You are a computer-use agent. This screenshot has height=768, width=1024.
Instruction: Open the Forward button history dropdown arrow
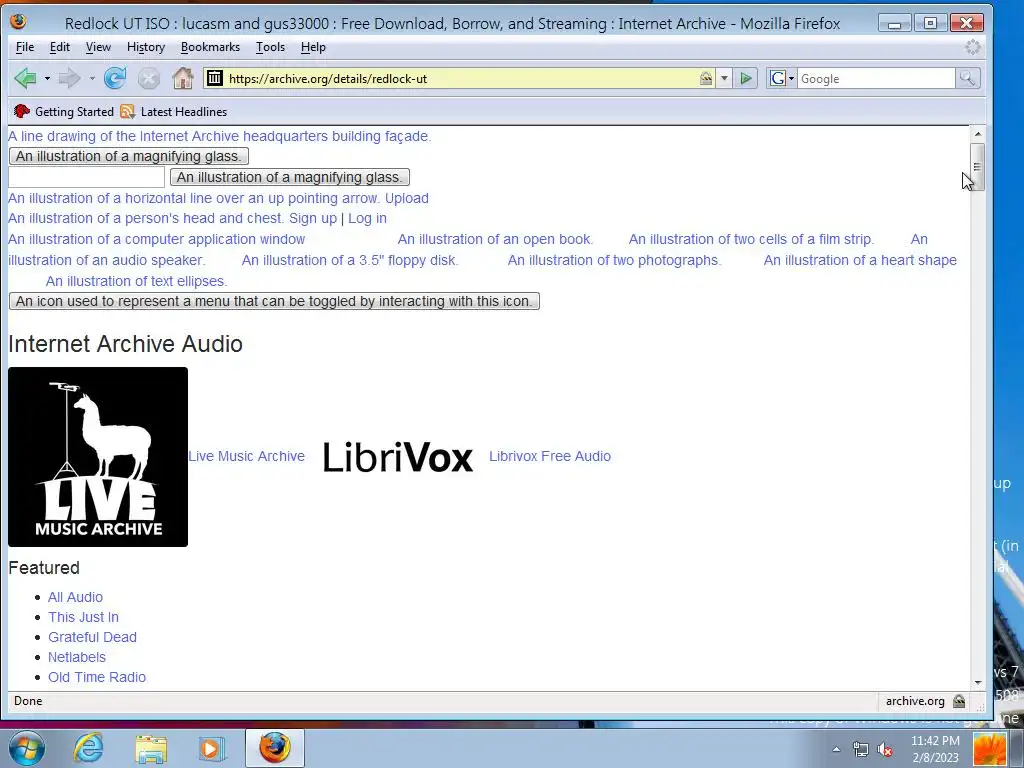pyautogui.click(x=92, y=78)
